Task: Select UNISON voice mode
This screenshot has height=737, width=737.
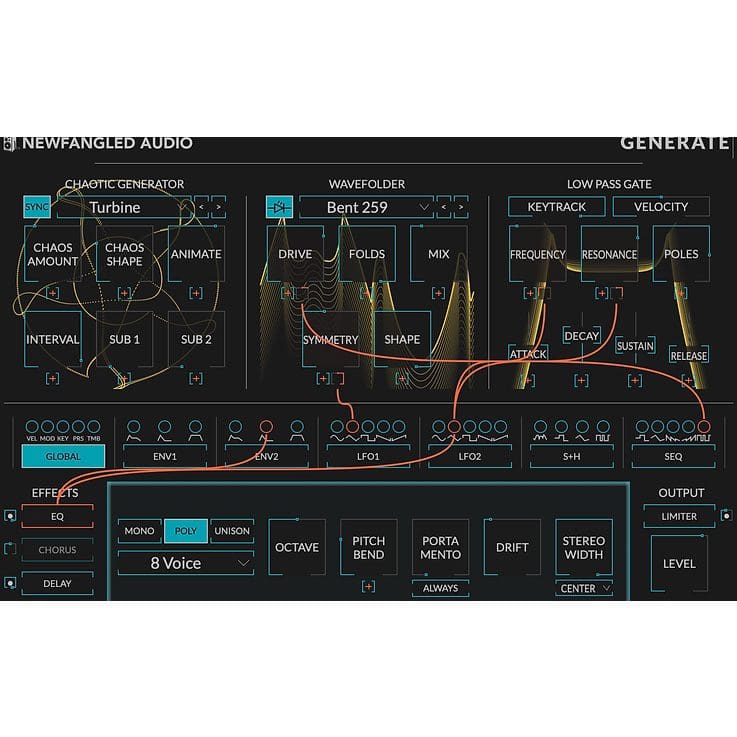Action: tap(232, 531)
